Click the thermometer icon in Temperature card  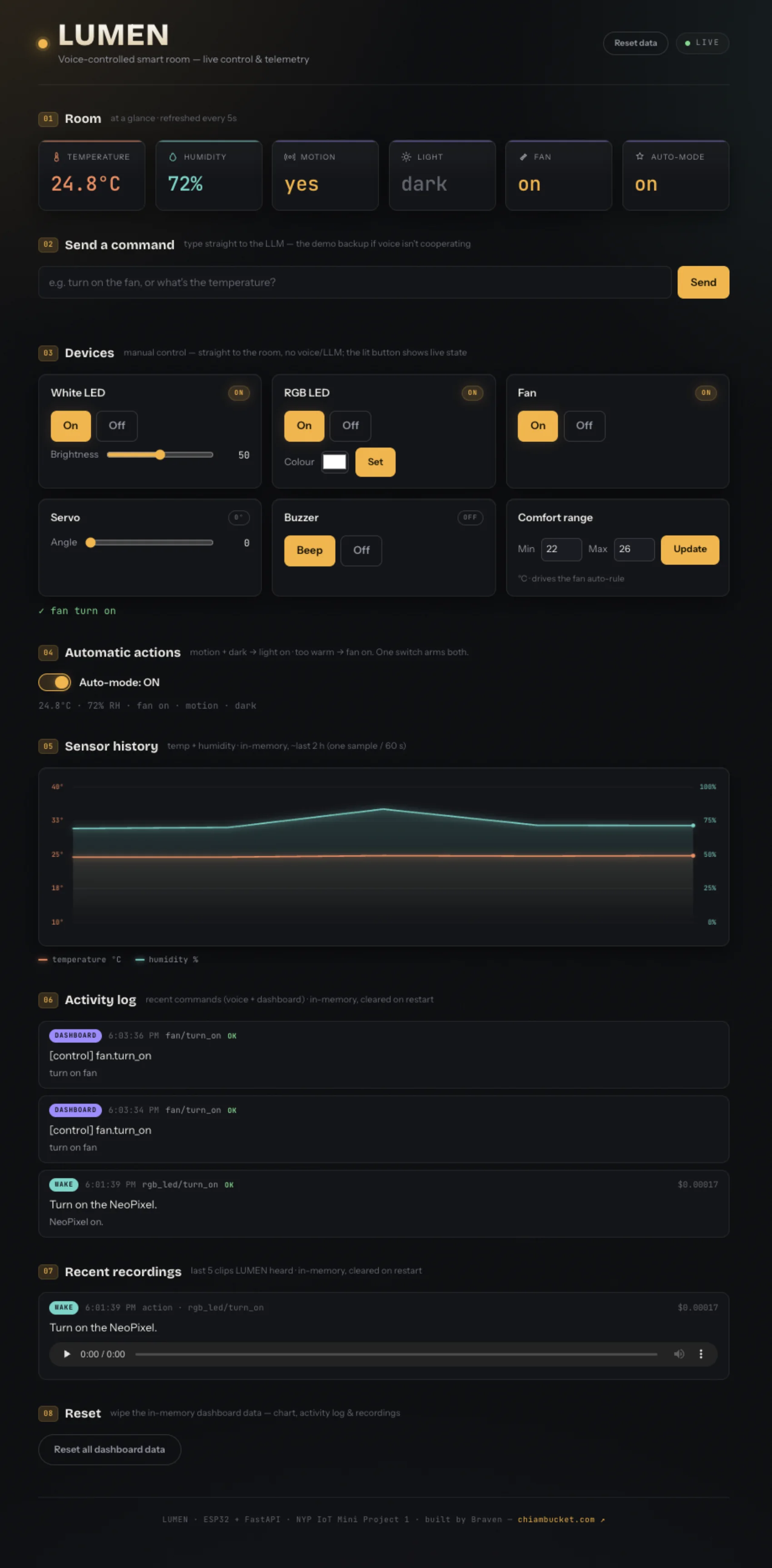pos(56,157)
